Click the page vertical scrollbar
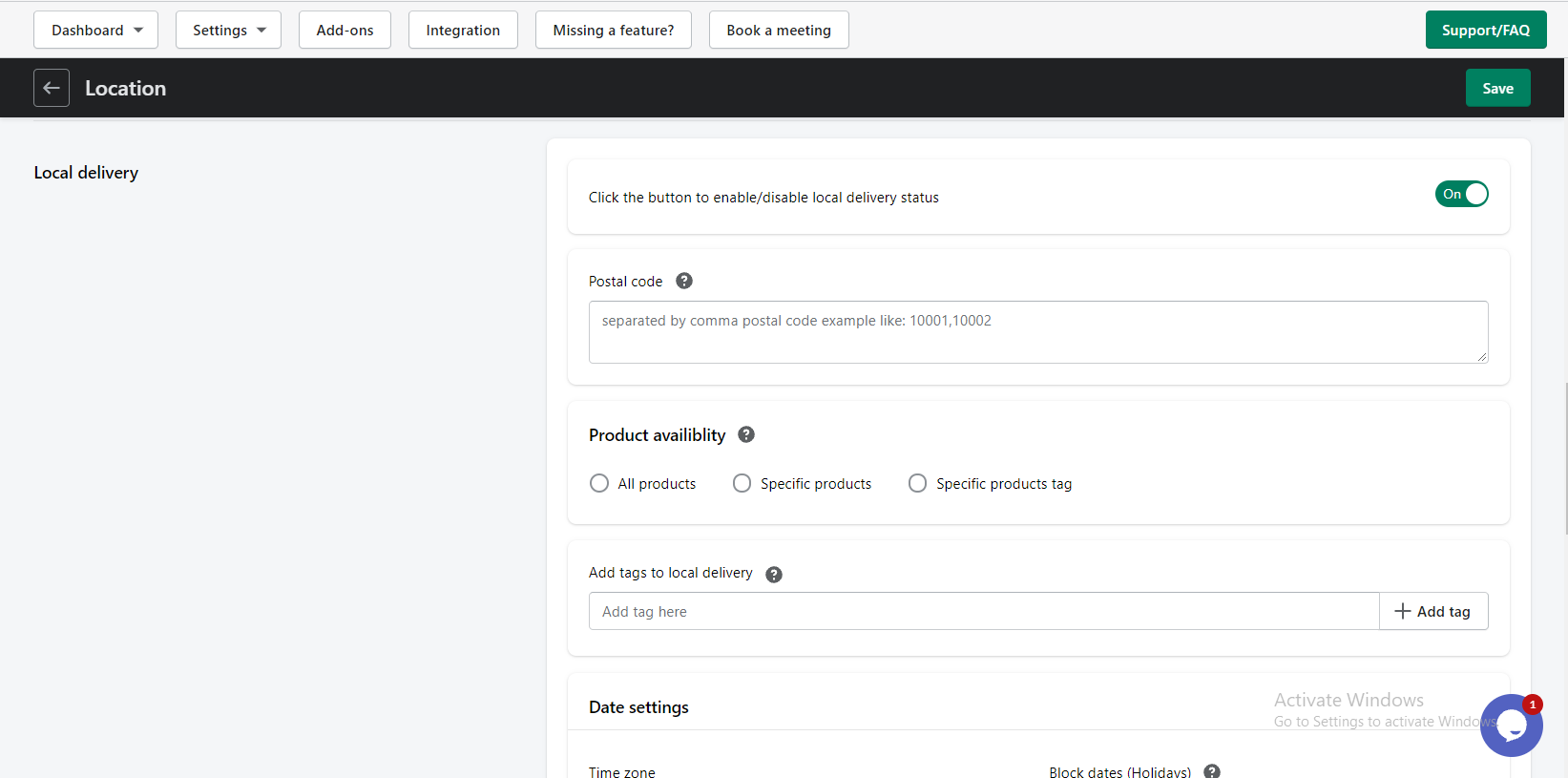The width and height of the screenshot is (1568, 778). click(x=1565, y=458)
